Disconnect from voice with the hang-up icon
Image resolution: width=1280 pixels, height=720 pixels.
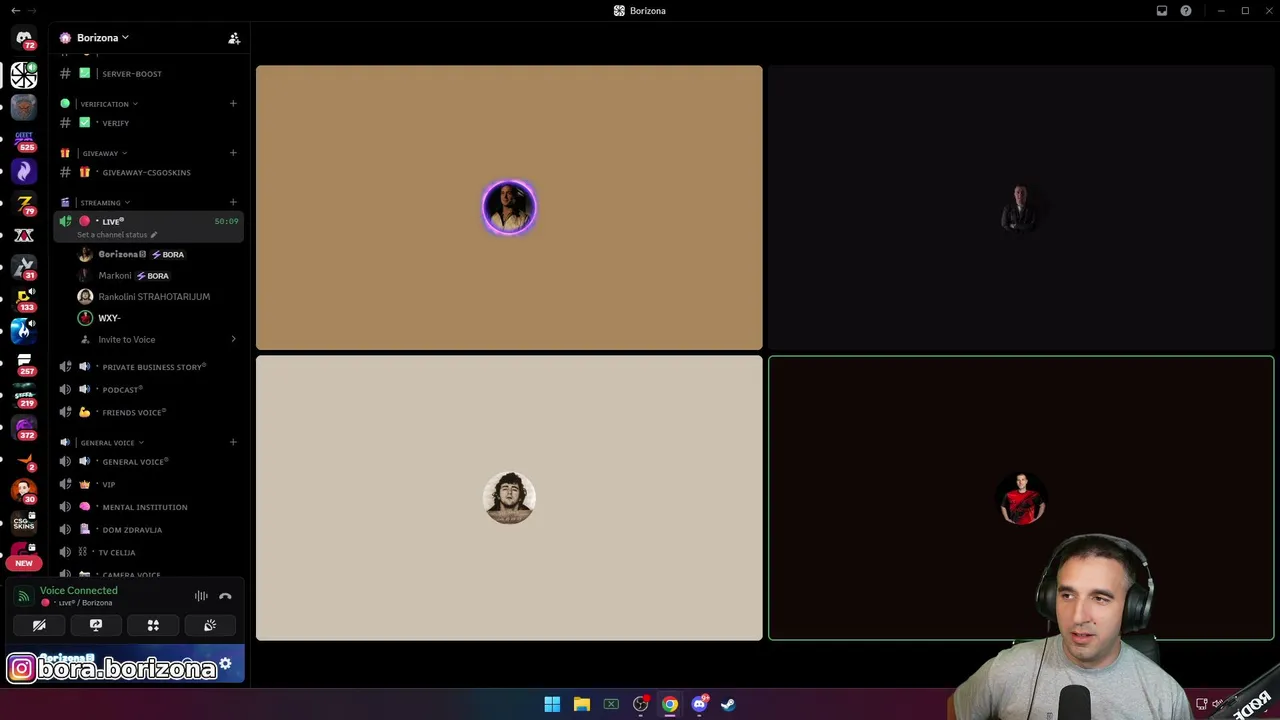tap(225, 596)
